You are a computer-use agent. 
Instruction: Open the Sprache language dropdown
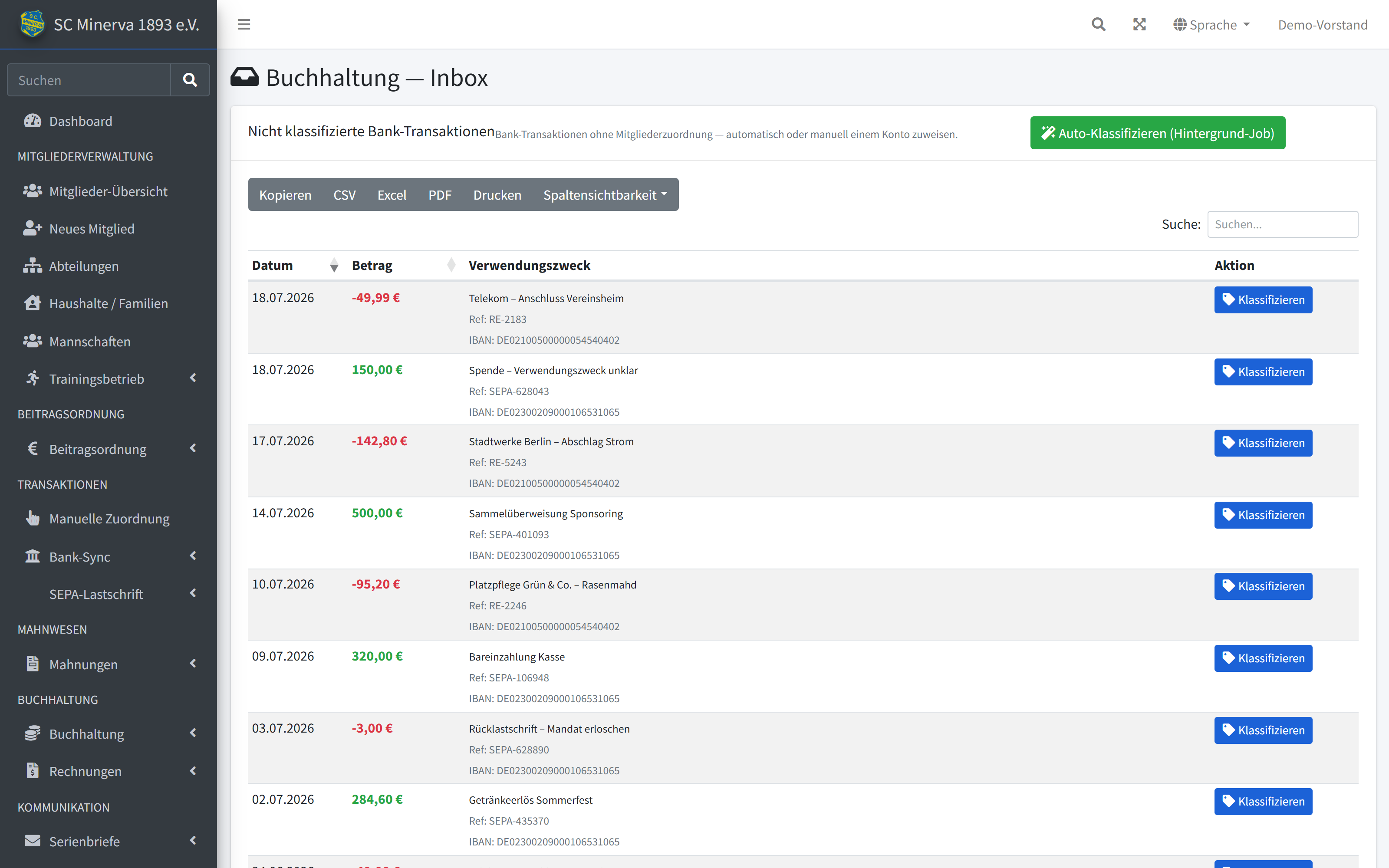pos(1211,25)
